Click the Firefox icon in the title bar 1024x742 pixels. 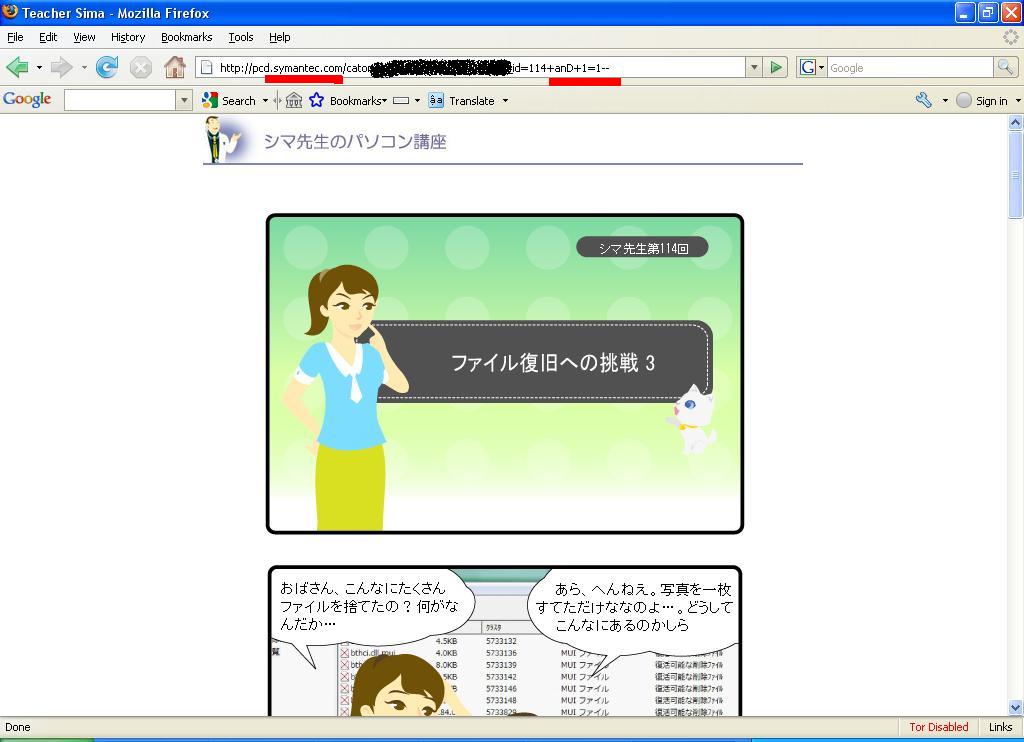pyautogui.click(x=10, y=12)
